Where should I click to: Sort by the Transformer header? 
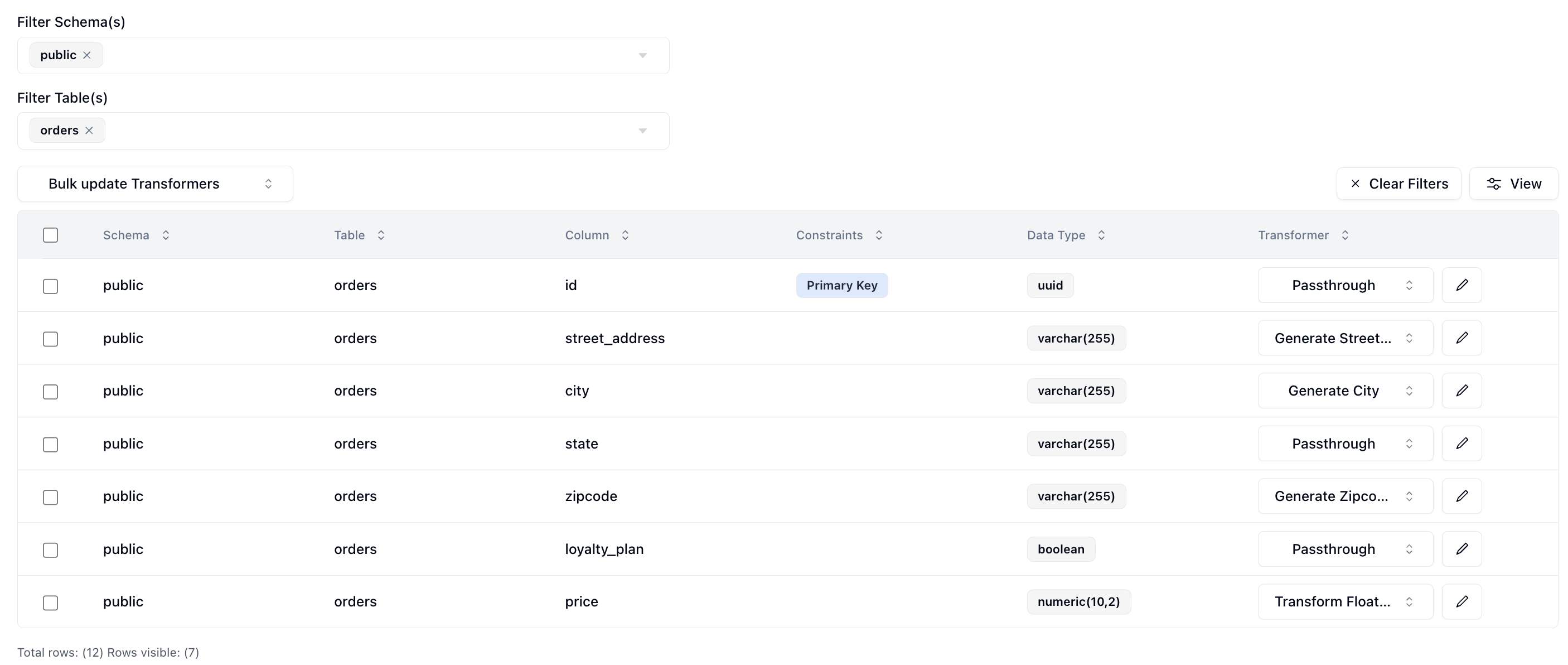[1303, 235]
